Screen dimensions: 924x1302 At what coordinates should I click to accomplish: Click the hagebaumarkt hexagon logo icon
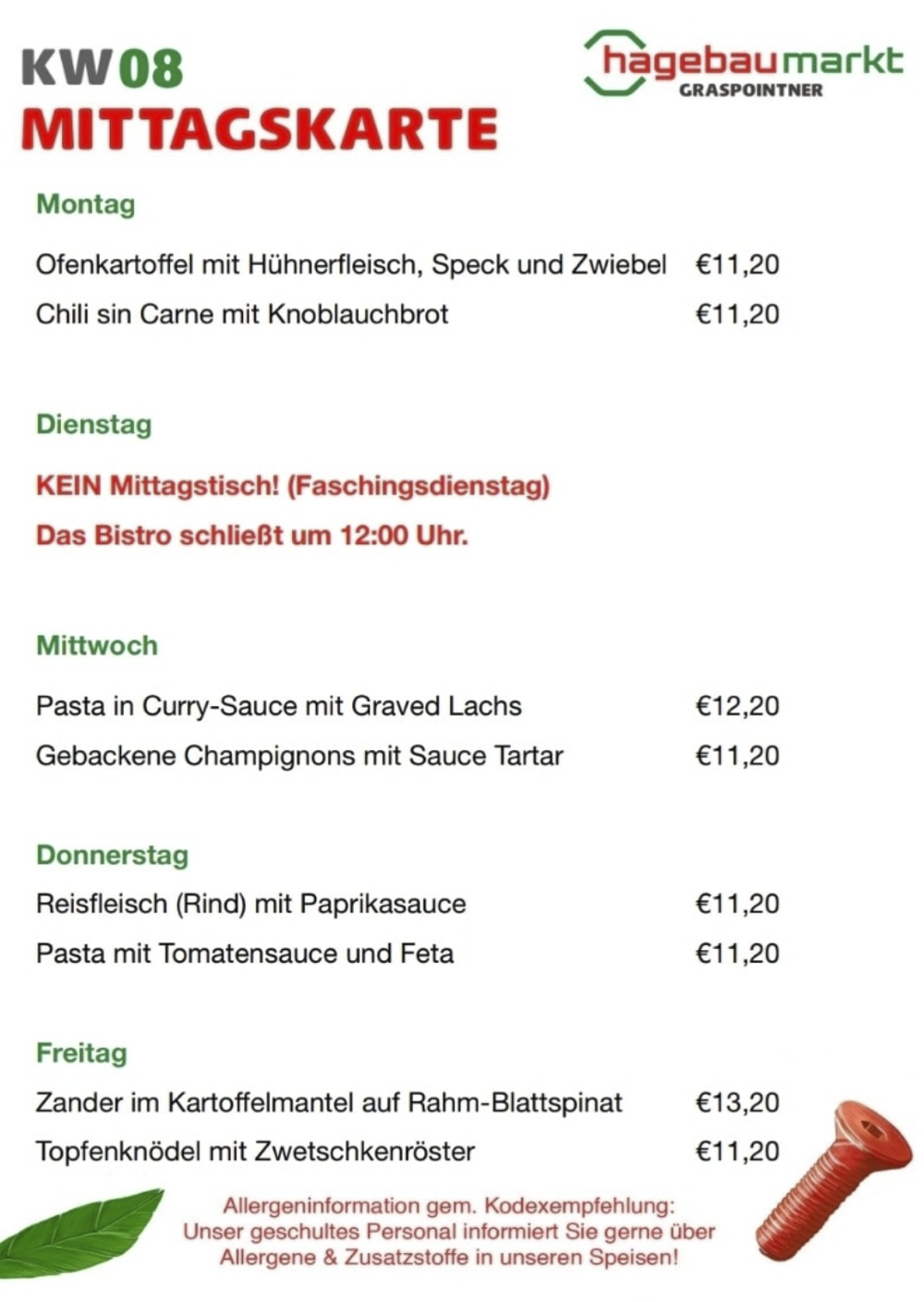[614, 63]
